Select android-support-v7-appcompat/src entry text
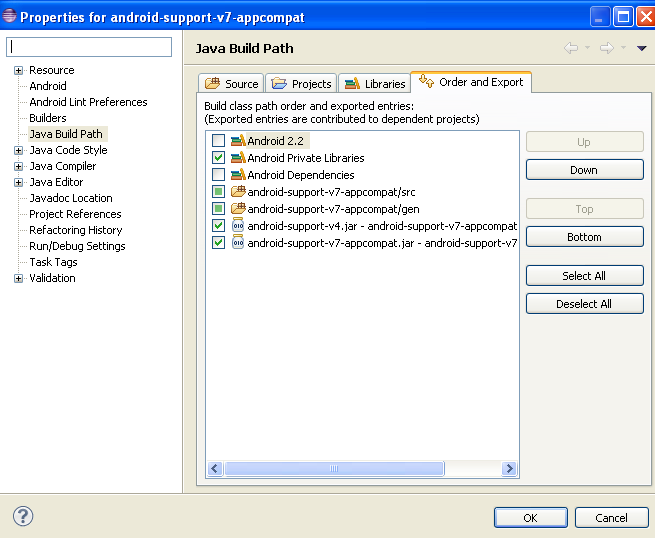Screen dimensions: 655x538 coord(331,192)
